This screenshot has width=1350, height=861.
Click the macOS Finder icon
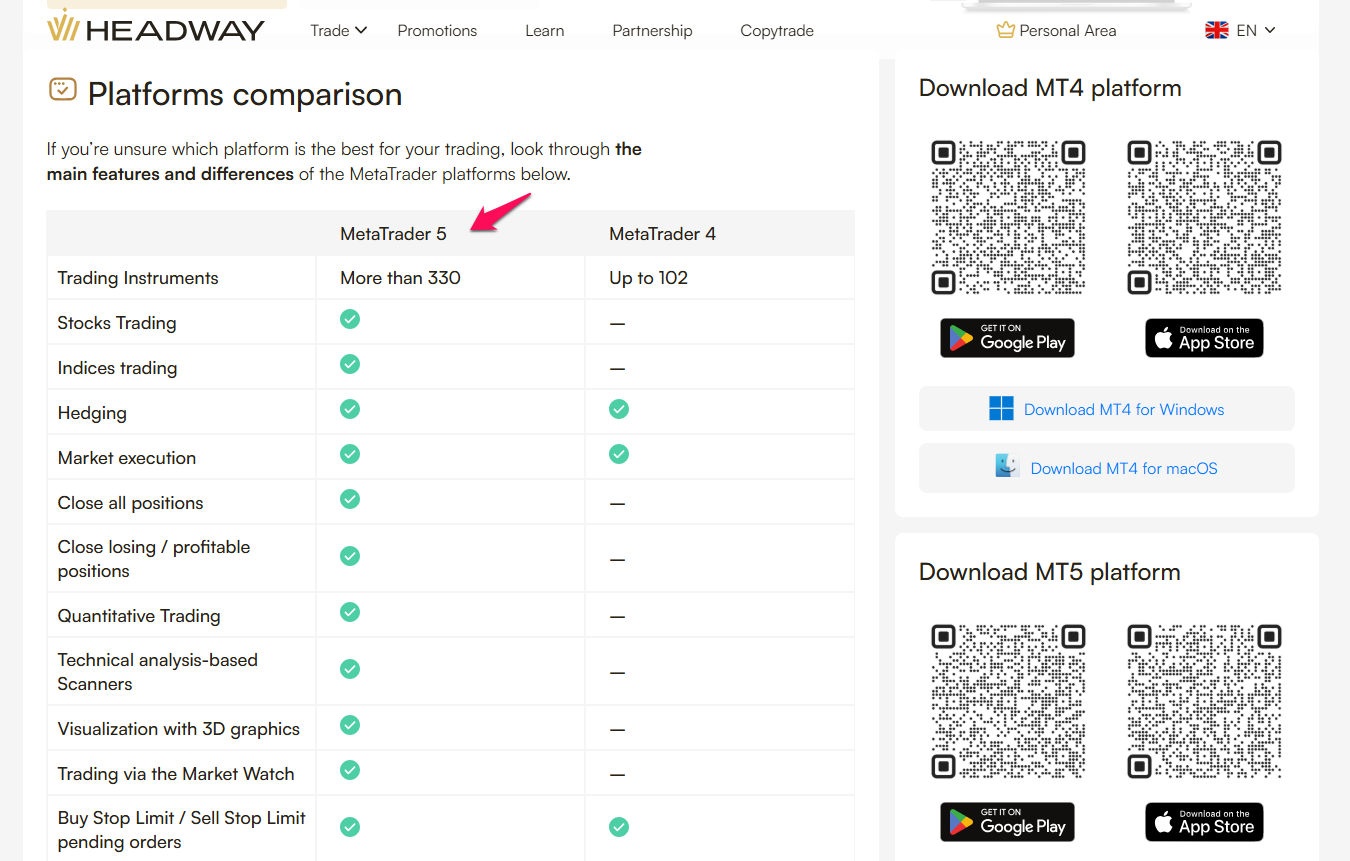(1007, 466)
